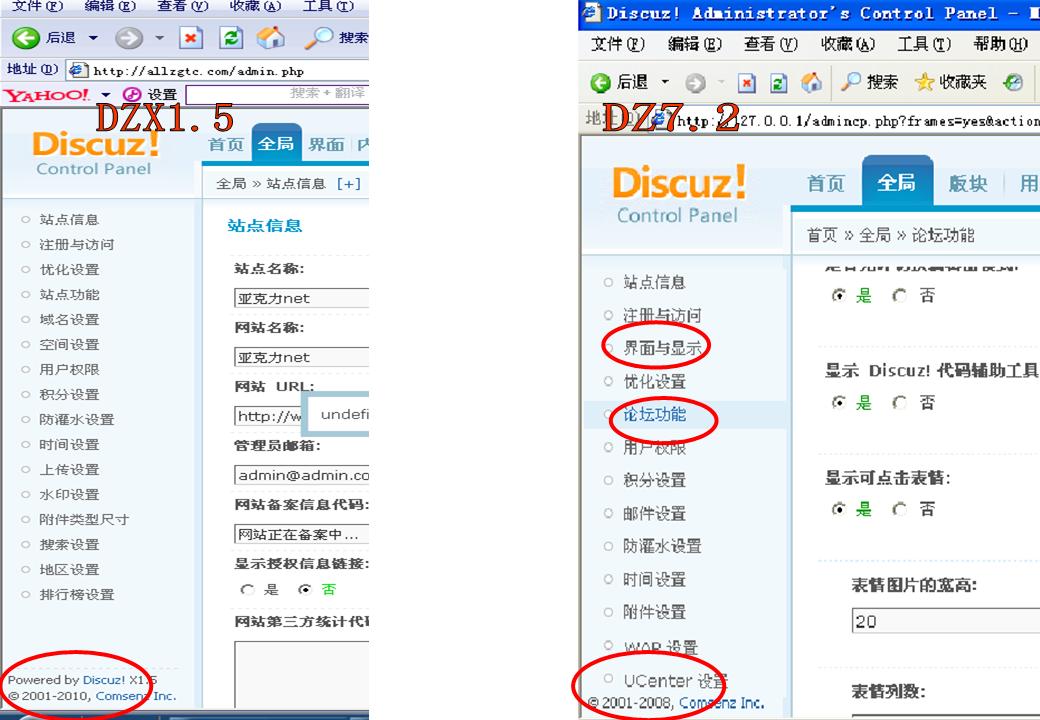This screenshot has height=720, width=1040.
Task: Click the [+] next to 站点信息 breadcrumb
Action: pyautogui.click(x=349, y=184)
